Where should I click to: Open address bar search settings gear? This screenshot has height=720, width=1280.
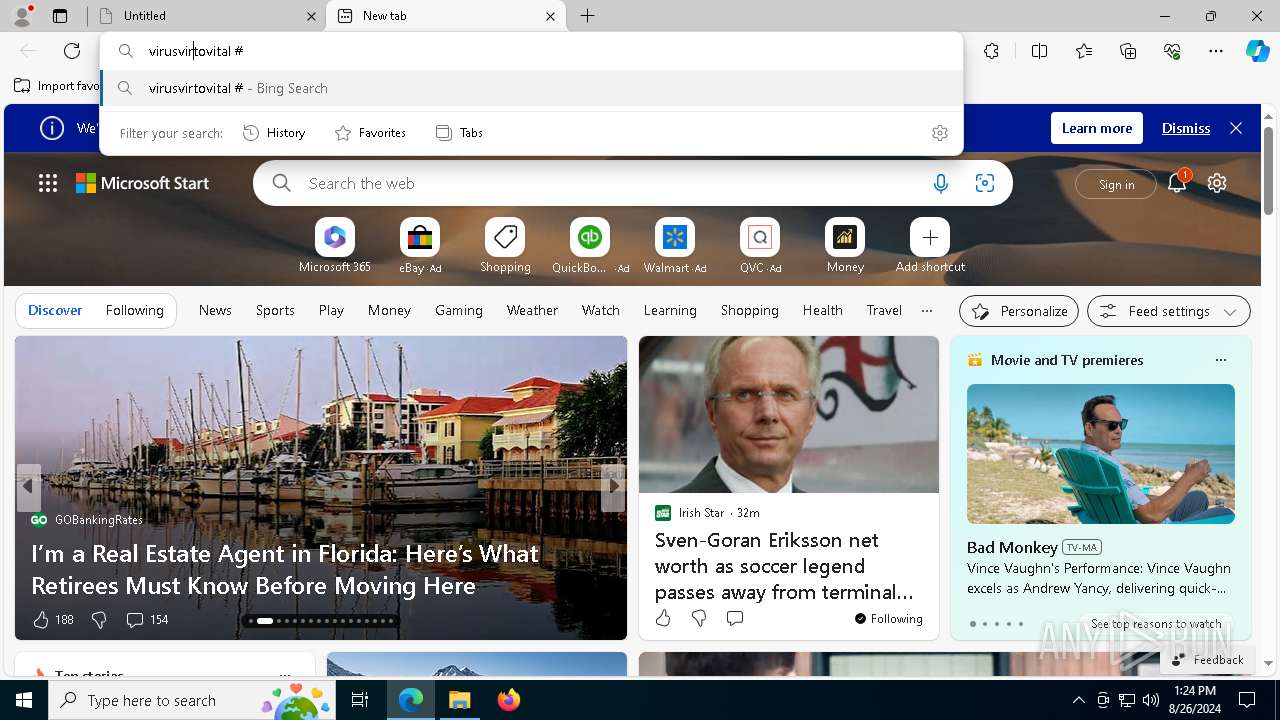pyautogui.click(x=940, y=133)
